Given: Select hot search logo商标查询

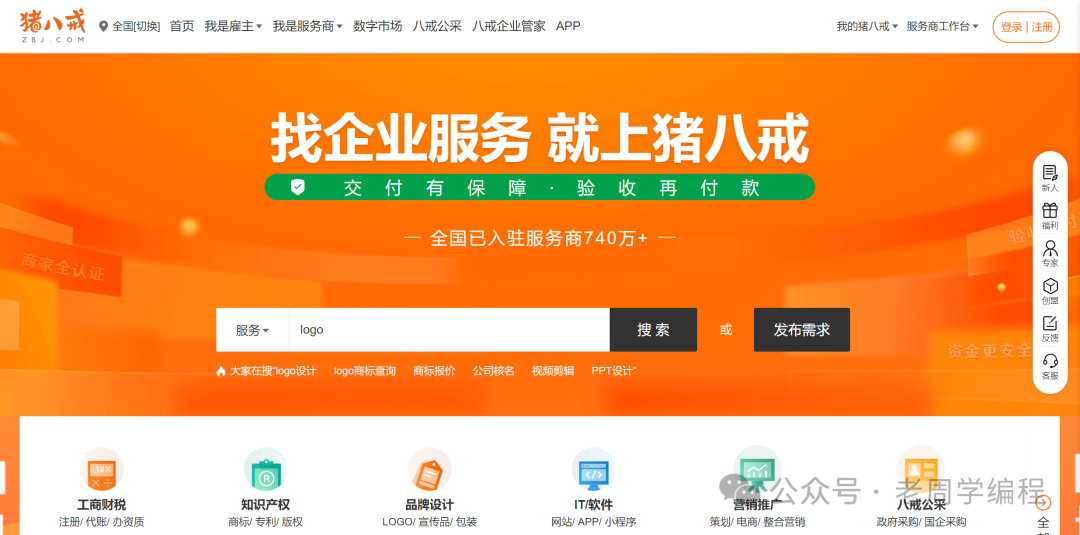Looking at the screenshot, I should (365, 371).
